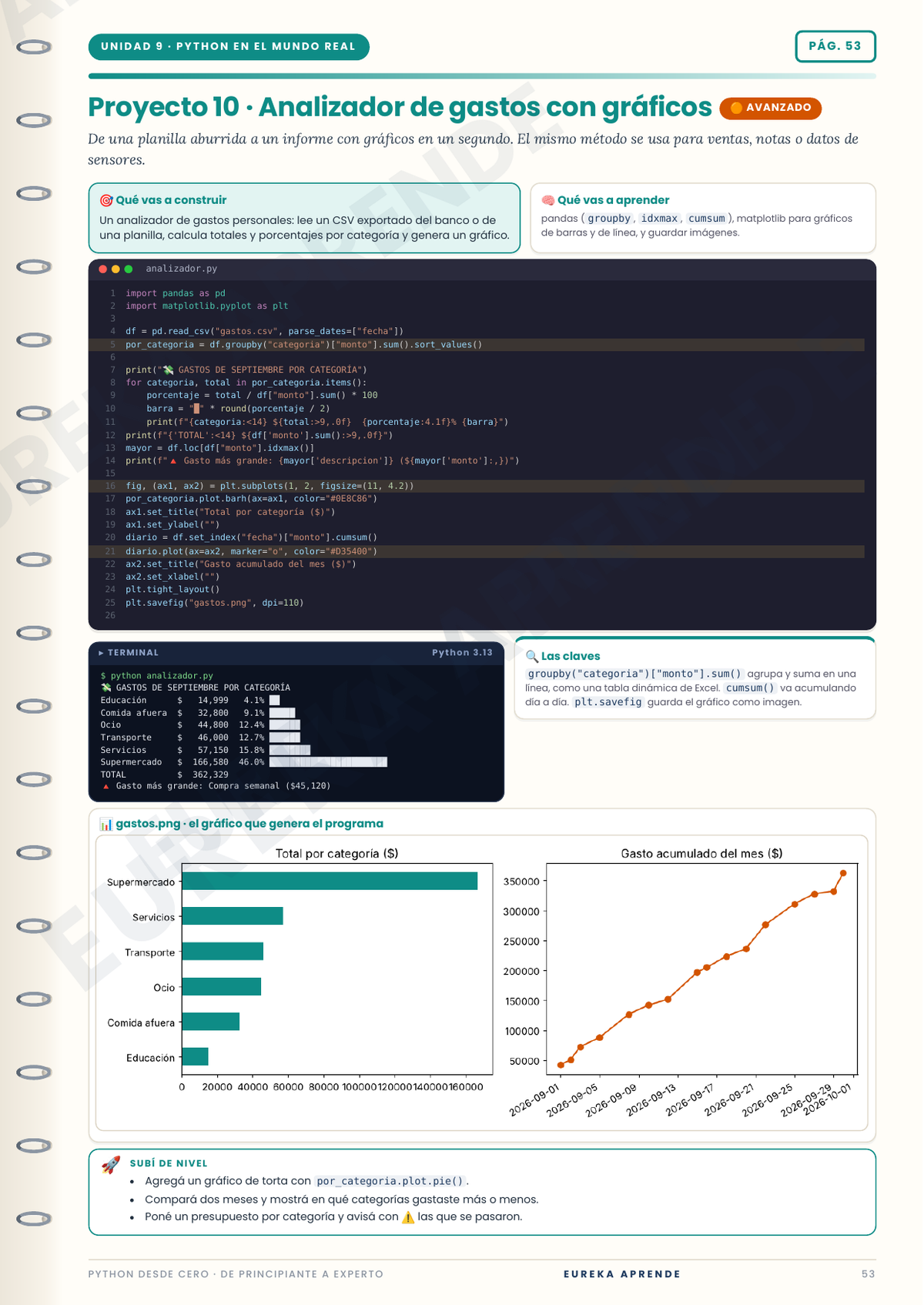
Task: Click the green dot in the code window header
Action: click(x=129, y=269)
